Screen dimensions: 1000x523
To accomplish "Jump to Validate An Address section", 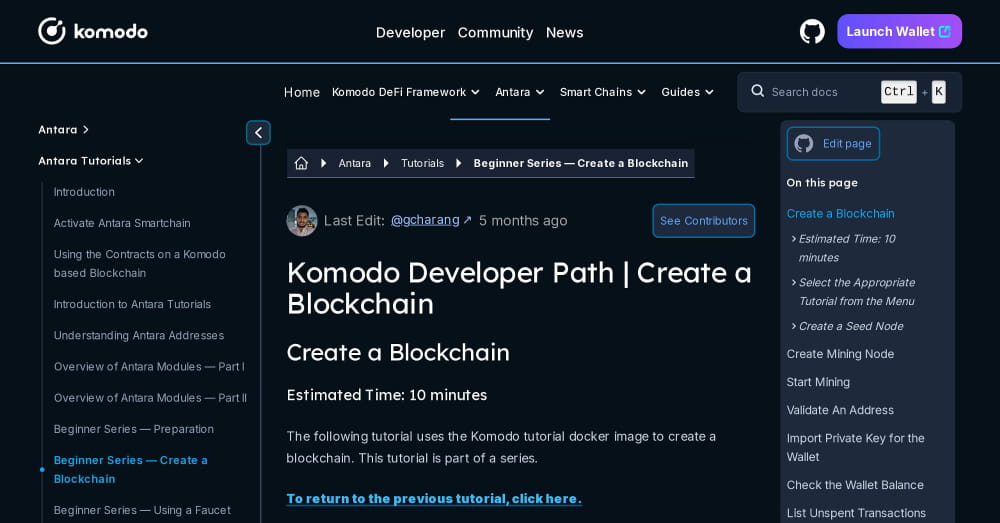I will [x=840, y=410].
